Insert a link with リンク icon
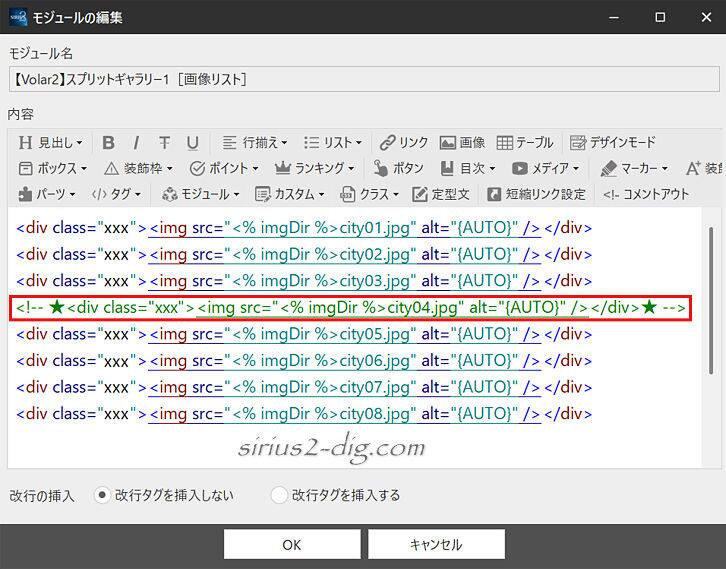 (x=403, y=143)
